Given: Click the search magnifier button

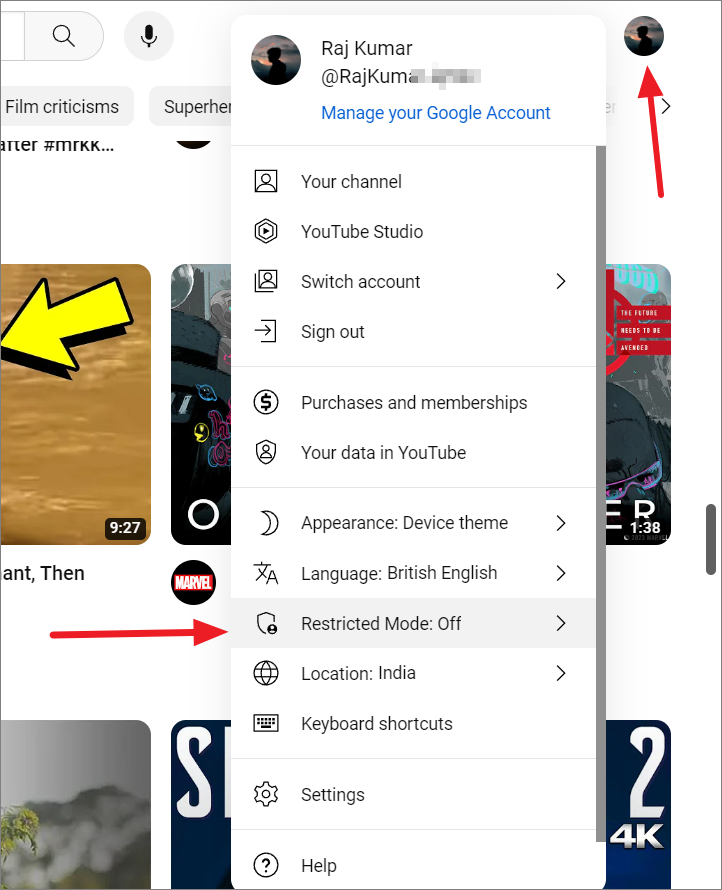Looking at the screenshot, I should tap(64, 36).
